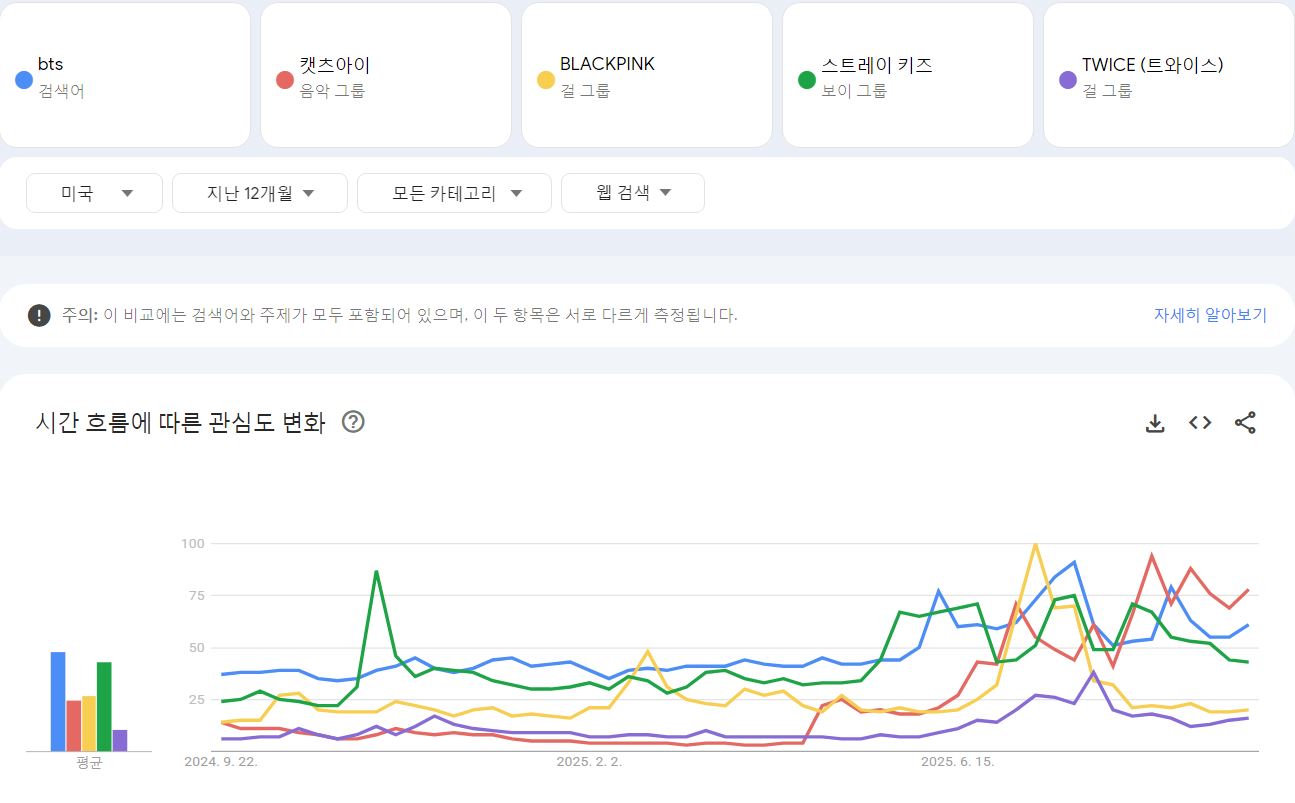Click the BLACKPINK peak at 100

click(1035, 545)
